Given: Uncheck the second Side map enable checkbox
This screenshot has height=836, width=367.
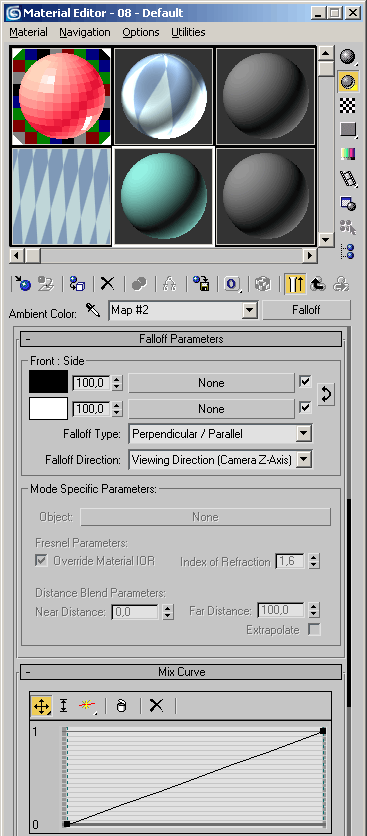Looking at the screenshot, I should click(305, 408).
